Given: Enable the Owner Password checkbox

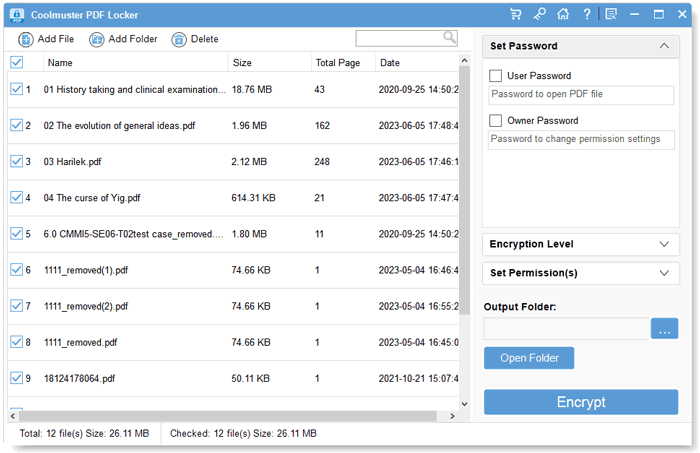Looking at the screenshot, I should 496,121.
